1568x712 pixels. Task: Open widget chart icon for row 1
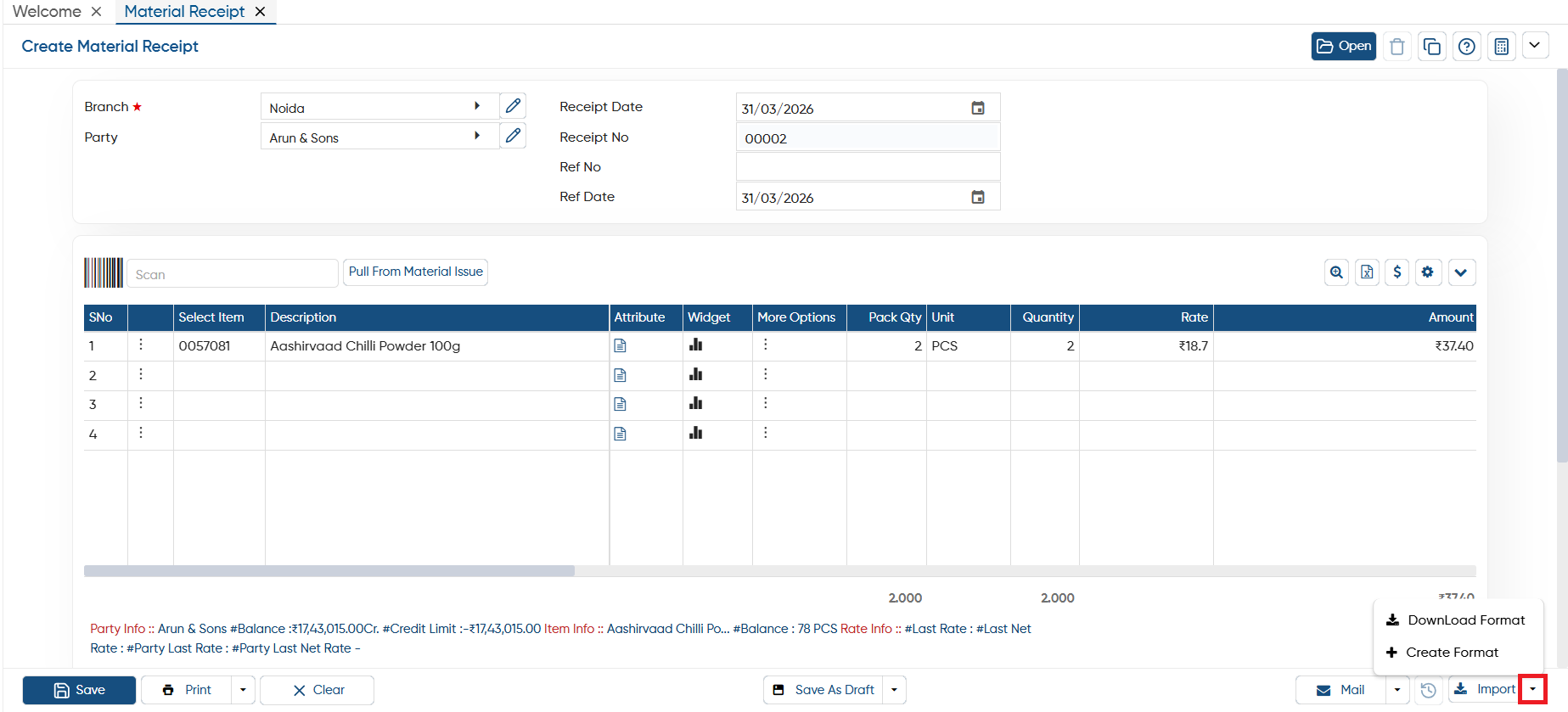[x=696, y=345]
